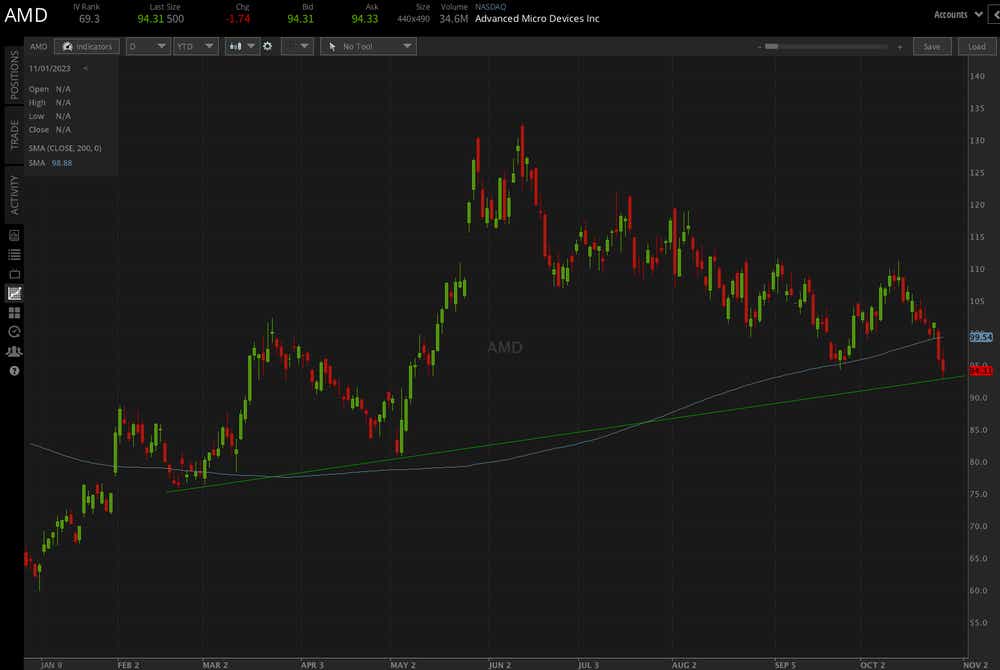The width and height of the screenshot is (1000, 670).
Task: Click the Bid price 94.31
Action: click(300, 19)
